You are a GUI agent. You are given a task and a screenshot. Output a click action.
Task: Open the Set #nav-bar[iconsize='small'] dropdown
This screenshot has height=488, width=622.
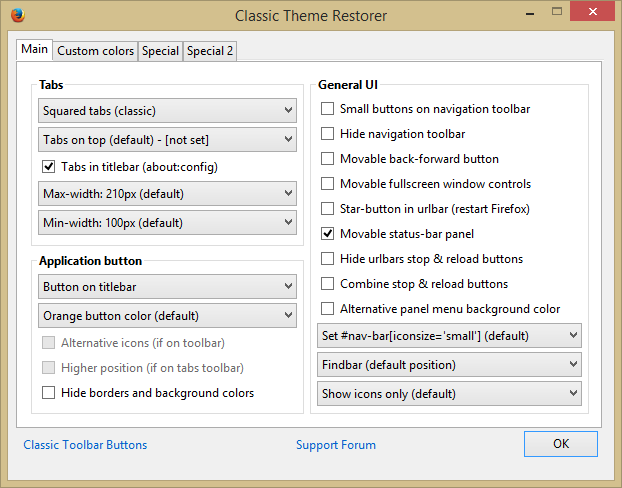[x=449, y=336]
